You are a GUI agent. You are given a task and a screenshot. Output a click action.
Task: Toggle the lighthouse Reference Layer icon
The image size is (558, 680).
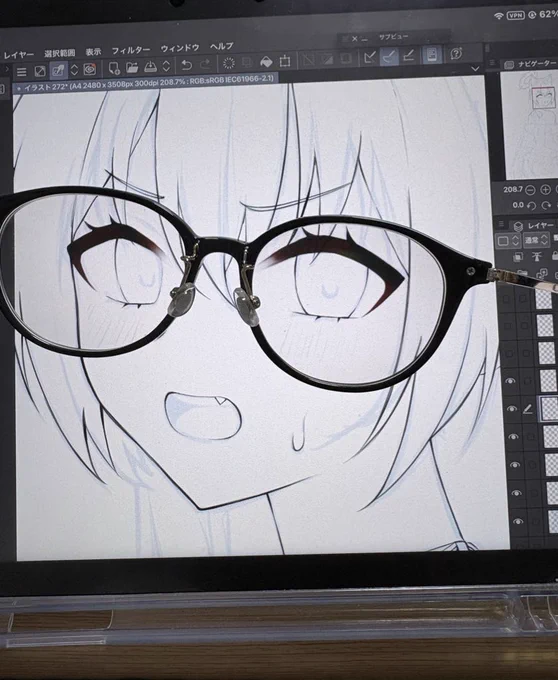click(x=537, y=257)
